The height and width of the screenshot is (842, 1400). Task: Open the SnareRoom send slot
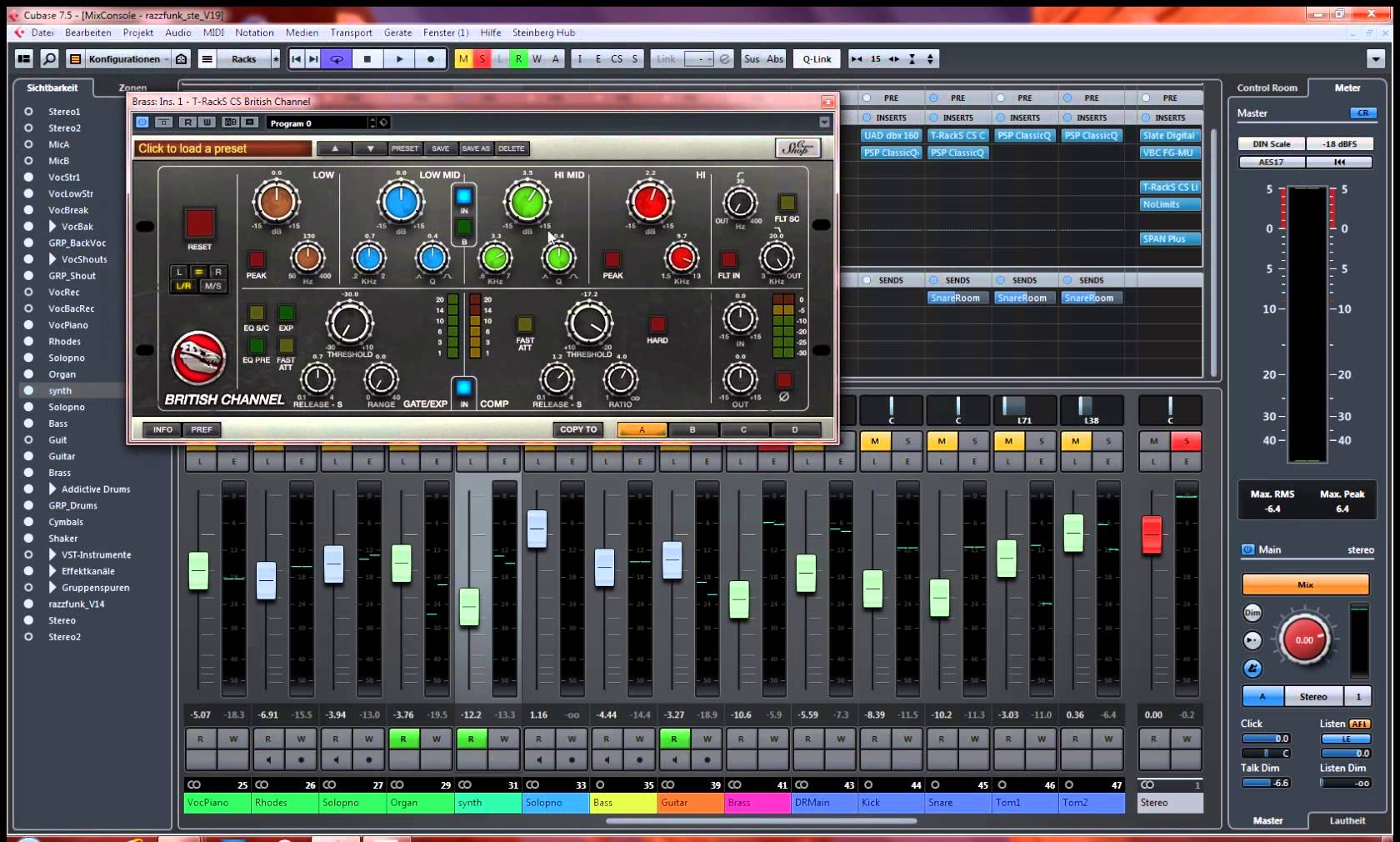(x=957, y=297)
